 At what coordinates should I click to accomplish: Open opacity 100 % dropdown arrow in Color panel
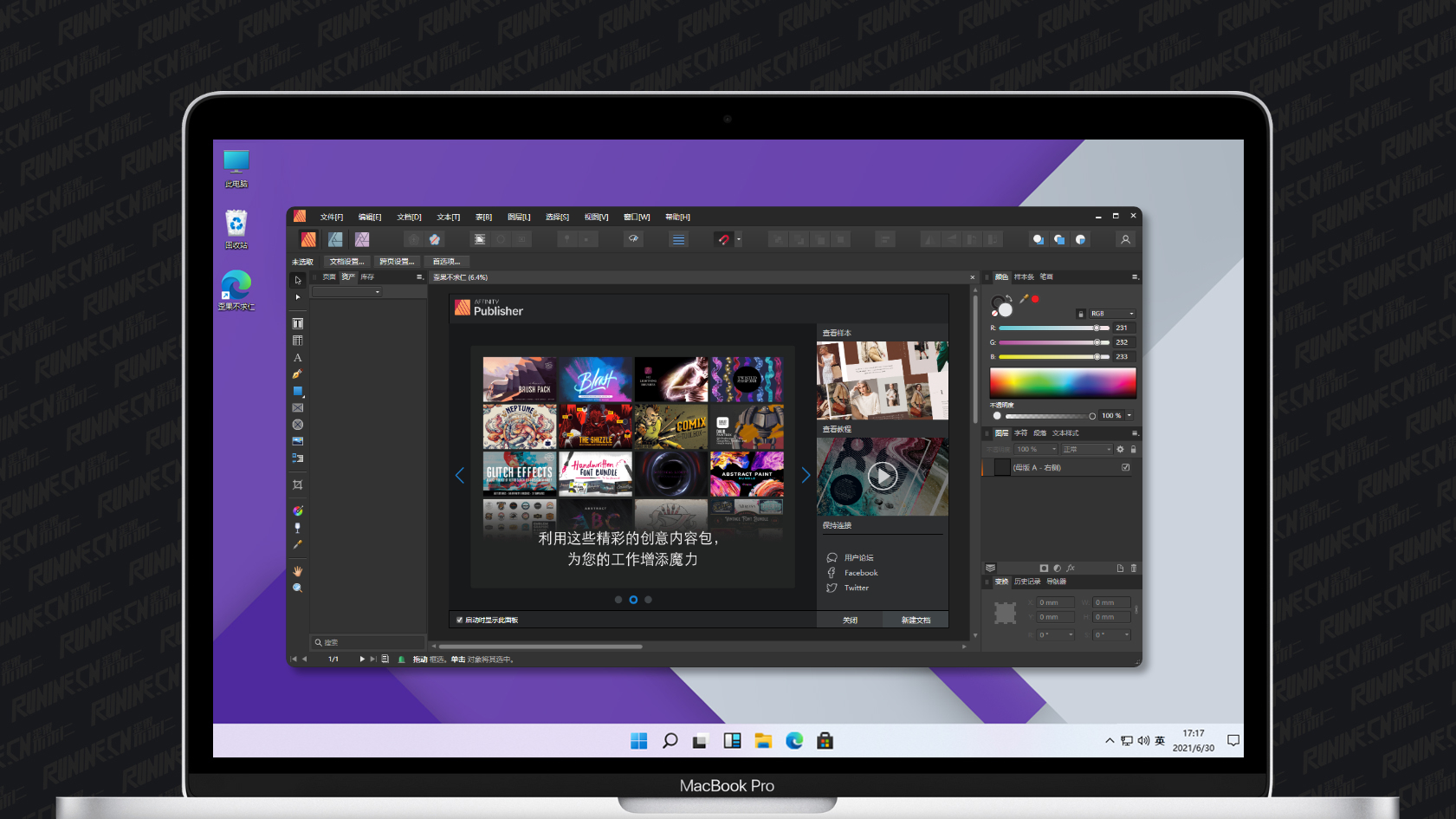coord(1129,416)
